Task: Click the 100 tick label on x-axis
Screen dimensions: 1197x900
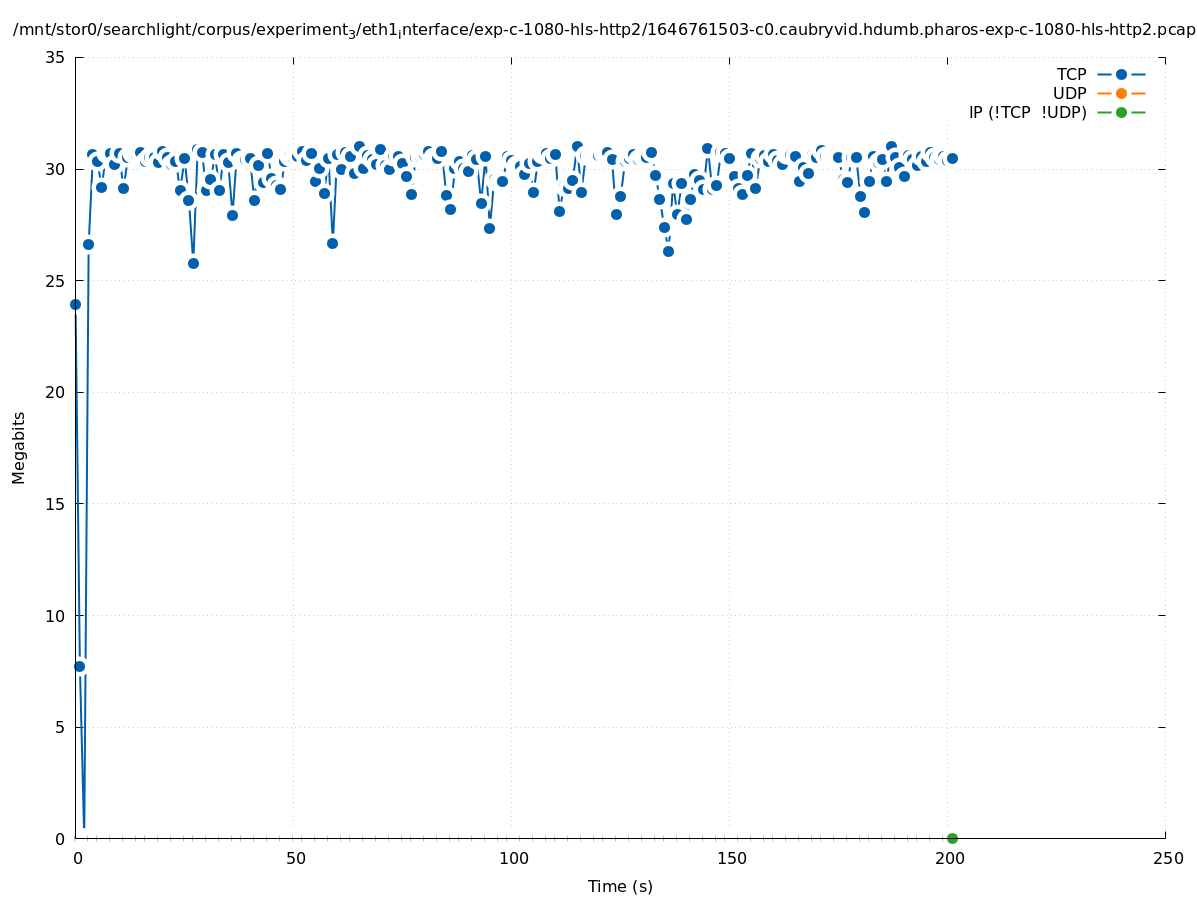Action: click(512, 859)
